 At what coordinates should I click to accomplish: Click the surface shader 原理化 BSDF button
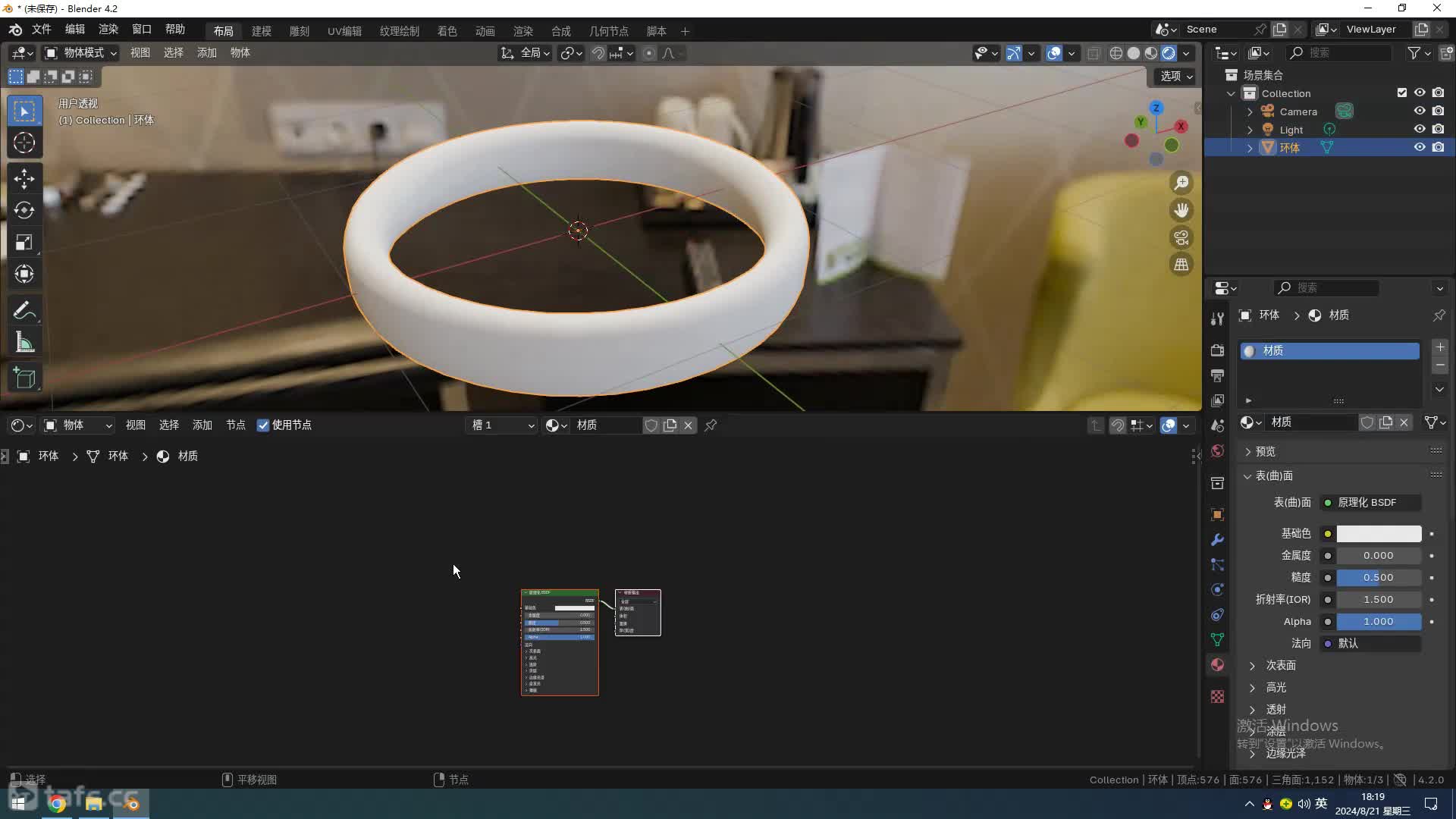coord(1371,503)
